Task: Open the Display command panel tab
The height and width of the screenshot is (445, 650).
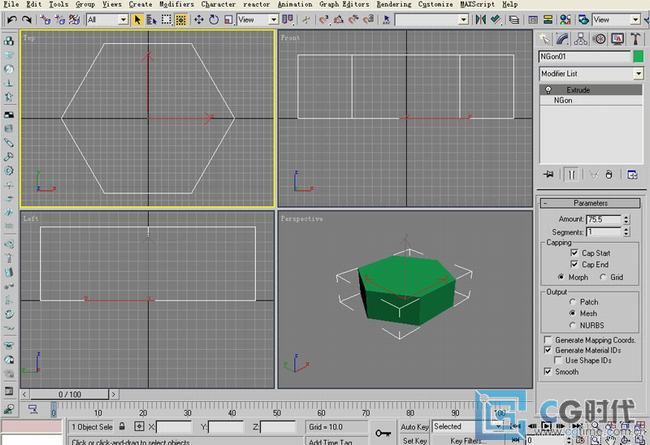Action: click(618, 39)
